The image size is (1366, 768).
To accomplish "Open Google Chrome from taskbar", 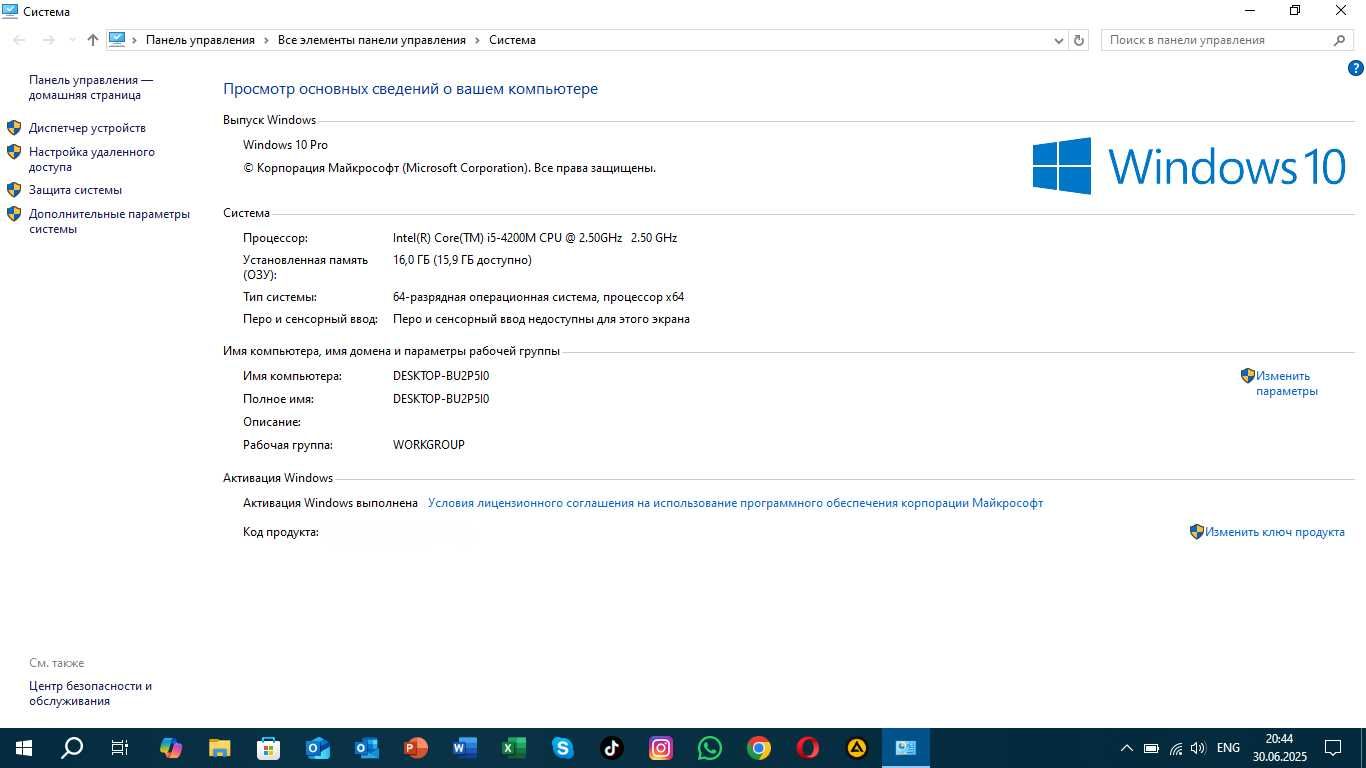I will point(759,748).
